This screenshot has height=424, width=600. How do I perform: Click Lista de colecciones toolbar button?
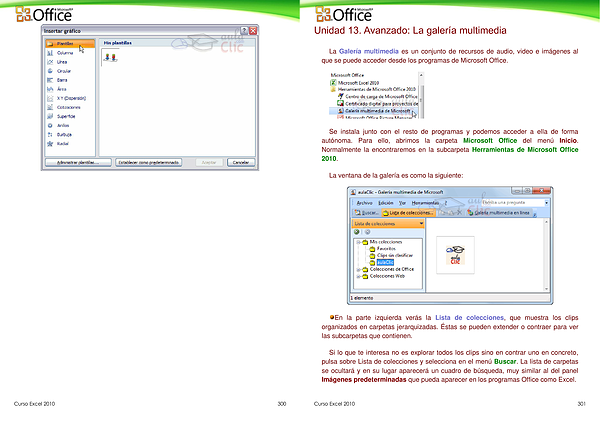(x=408, y=213)
